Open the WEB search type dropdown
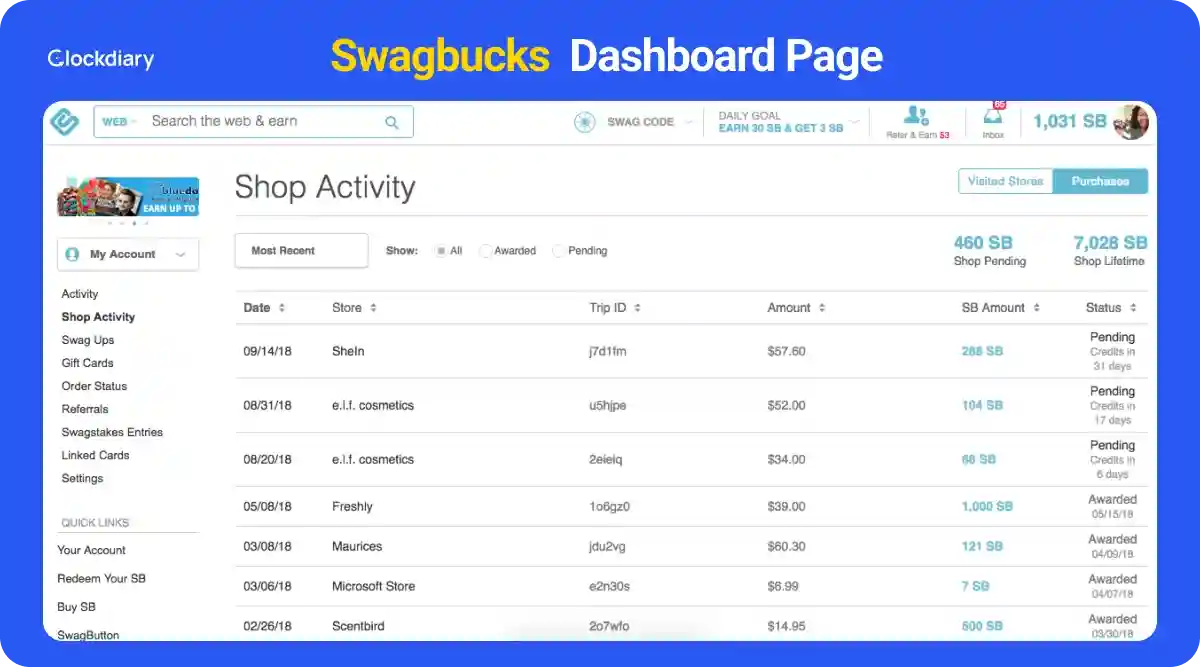 point(119,122)
